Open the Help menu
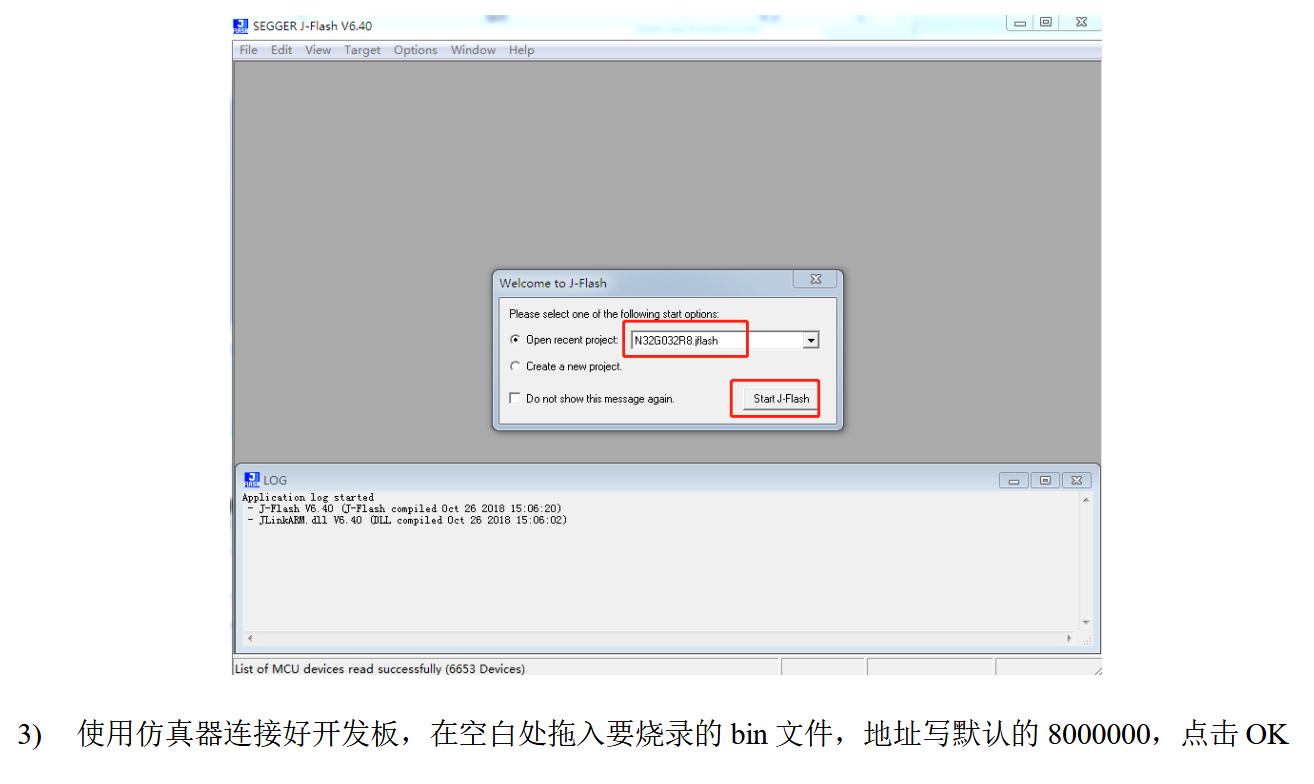1314x784 pixels. (x=521, y=50)
